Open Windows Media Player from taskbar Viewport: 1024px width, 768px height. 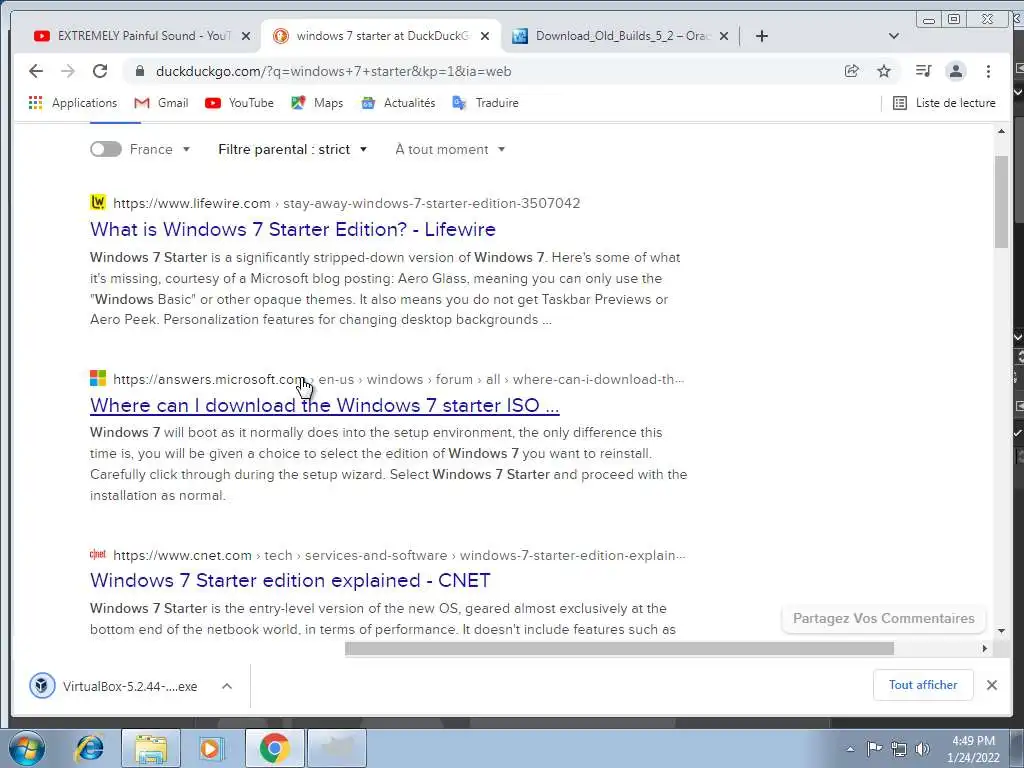(212, 748)
